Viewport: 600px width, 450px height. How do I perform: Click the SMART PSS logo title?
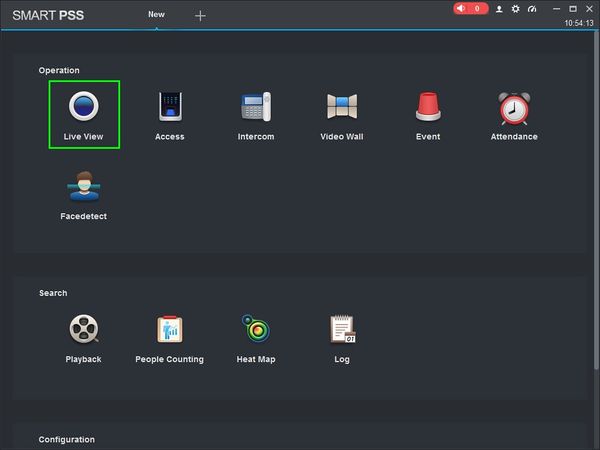[x=48, y=15]
